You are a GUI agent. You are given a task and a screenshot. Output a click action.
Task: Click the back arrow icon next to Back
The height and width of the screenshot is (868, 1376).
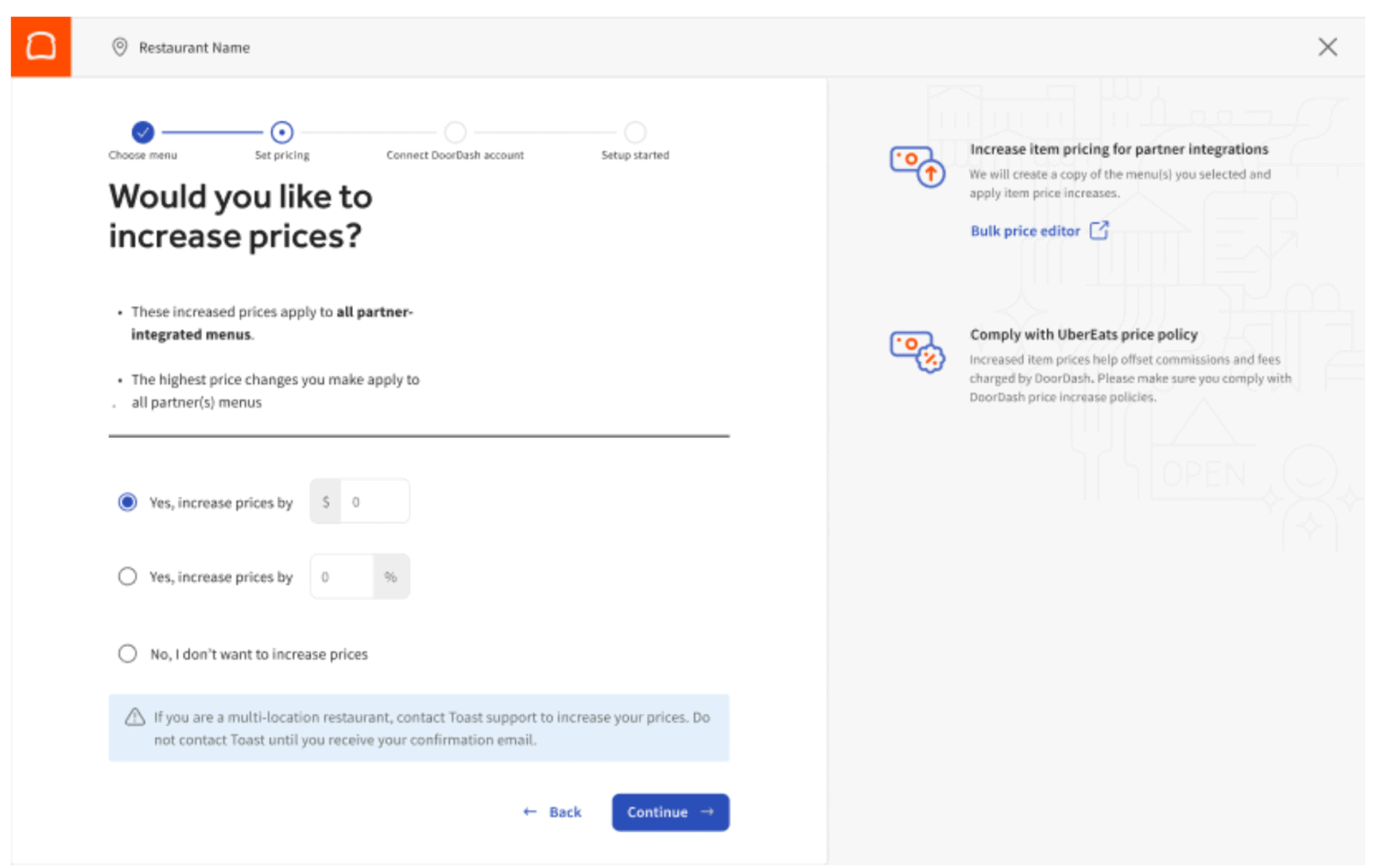click(x=529, y=812)
